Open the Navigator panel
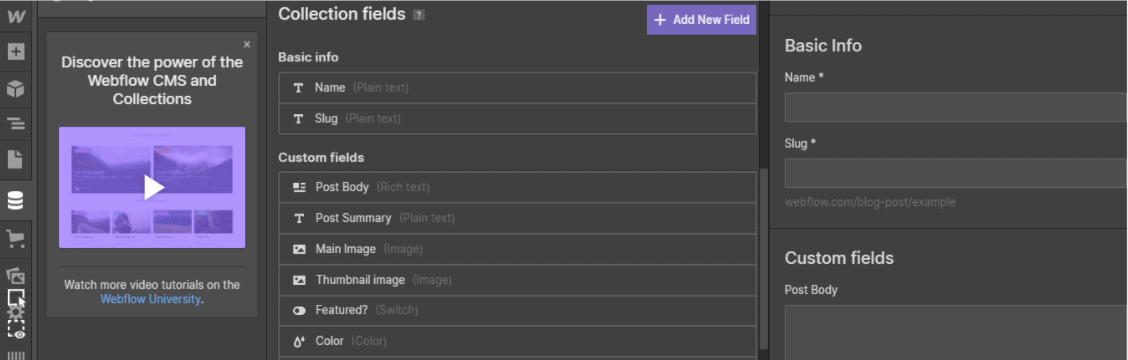 coord(16,124)
